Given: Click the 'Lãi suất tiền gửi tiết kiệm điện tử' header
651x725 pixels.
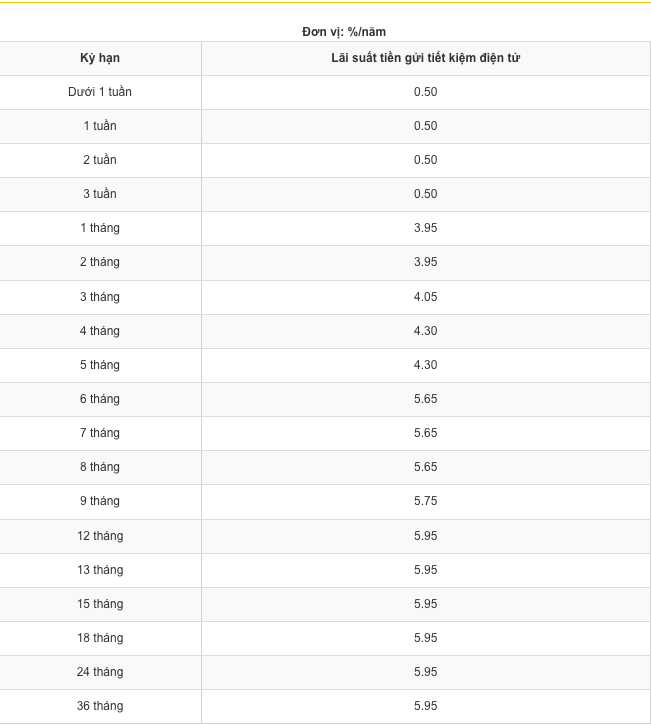Looking at the screenshot, I should coord(426,58).
